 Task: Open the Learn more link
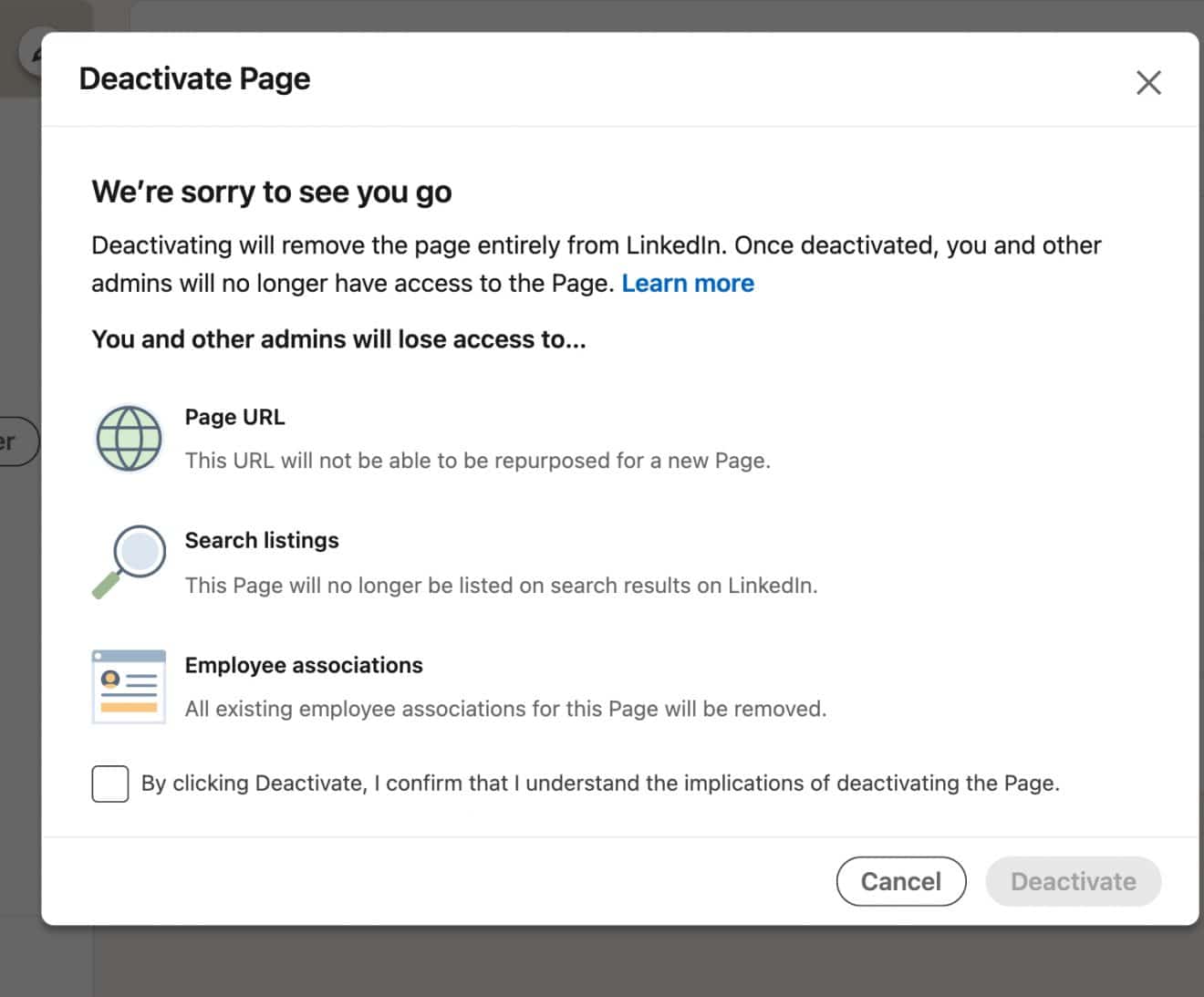tap(688, 283)
